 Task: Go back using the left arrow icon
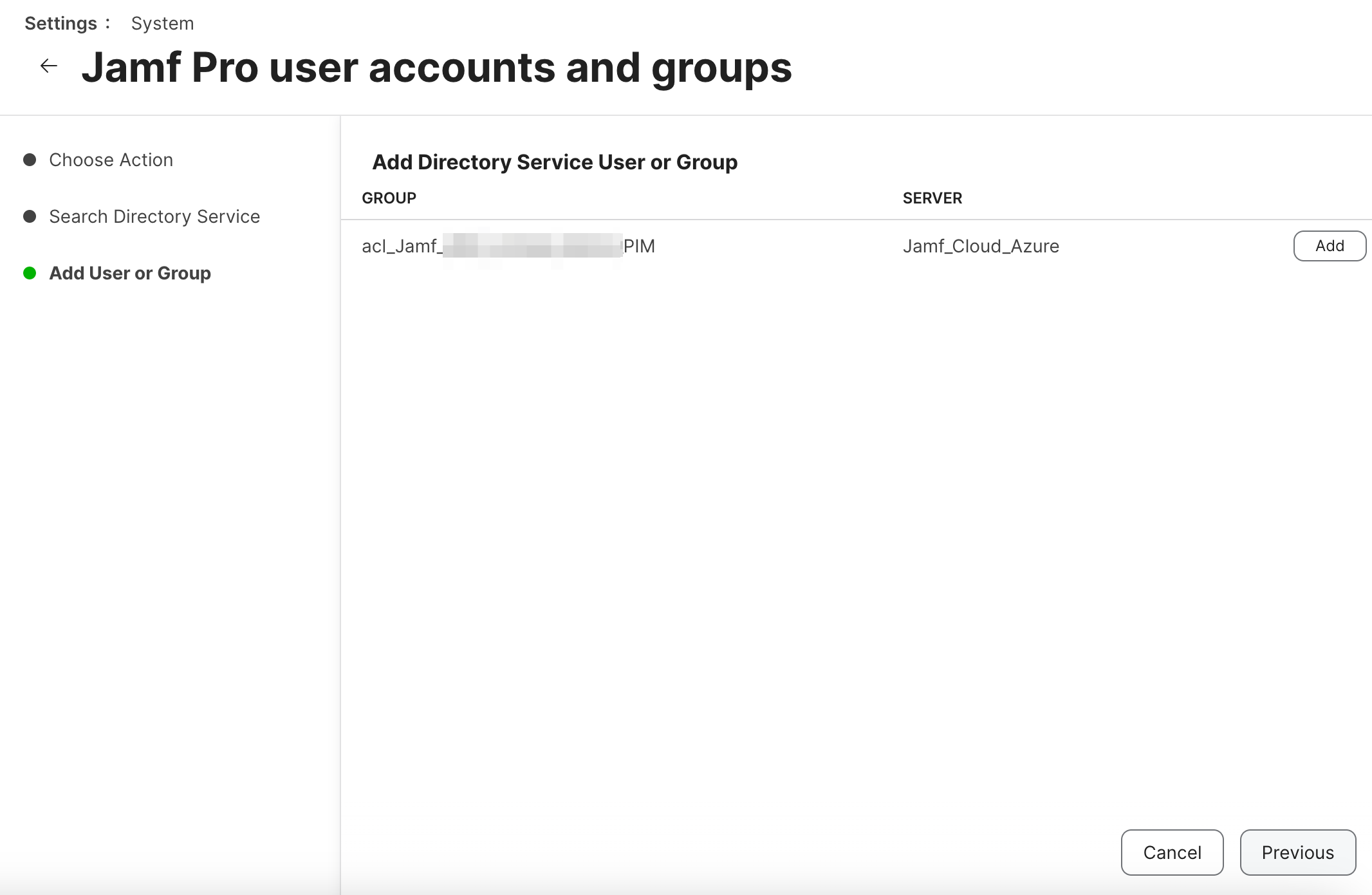(x=49, y=66)
